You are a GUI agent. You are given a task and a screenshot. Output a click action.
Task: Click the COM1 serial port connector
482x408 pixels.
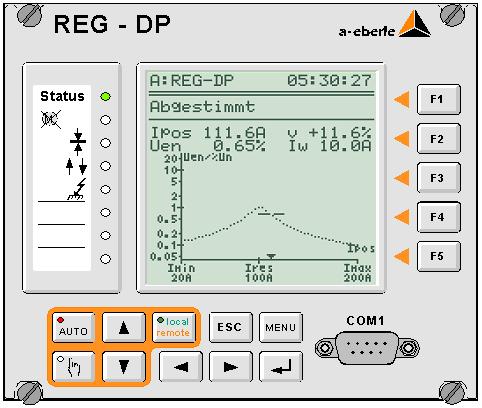(367, 348)
